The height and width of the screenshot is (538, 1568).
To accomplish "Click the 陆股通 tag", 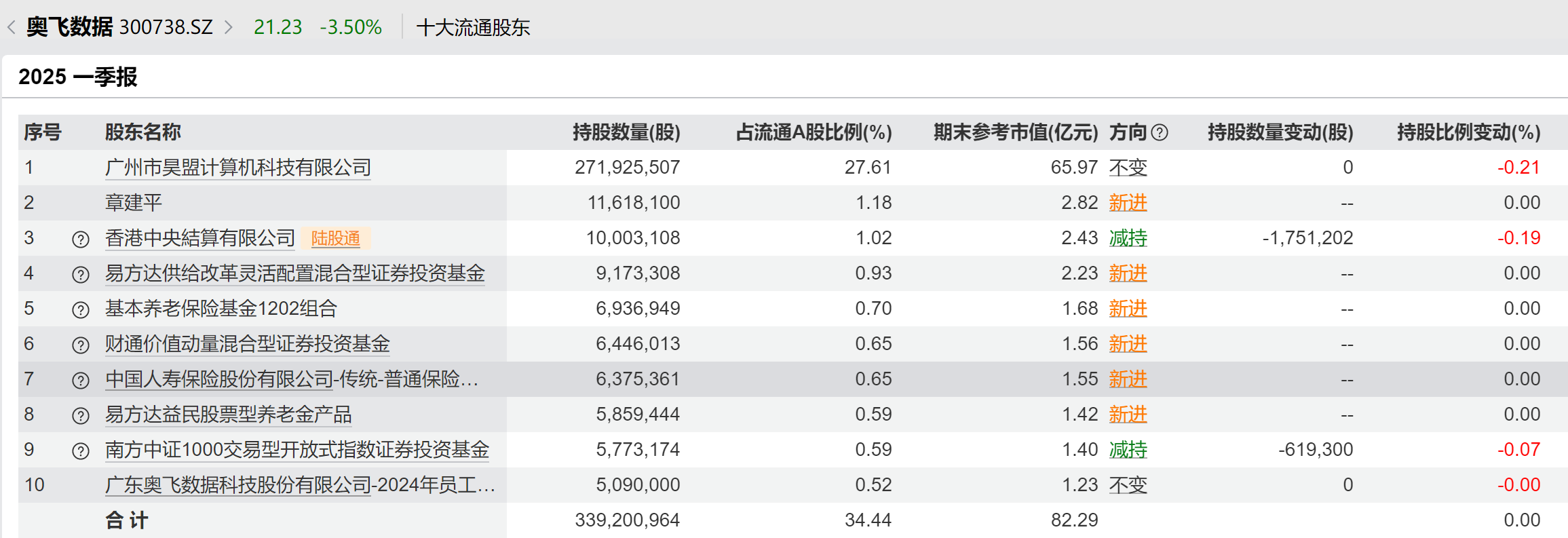I will (x=335, y=238).
